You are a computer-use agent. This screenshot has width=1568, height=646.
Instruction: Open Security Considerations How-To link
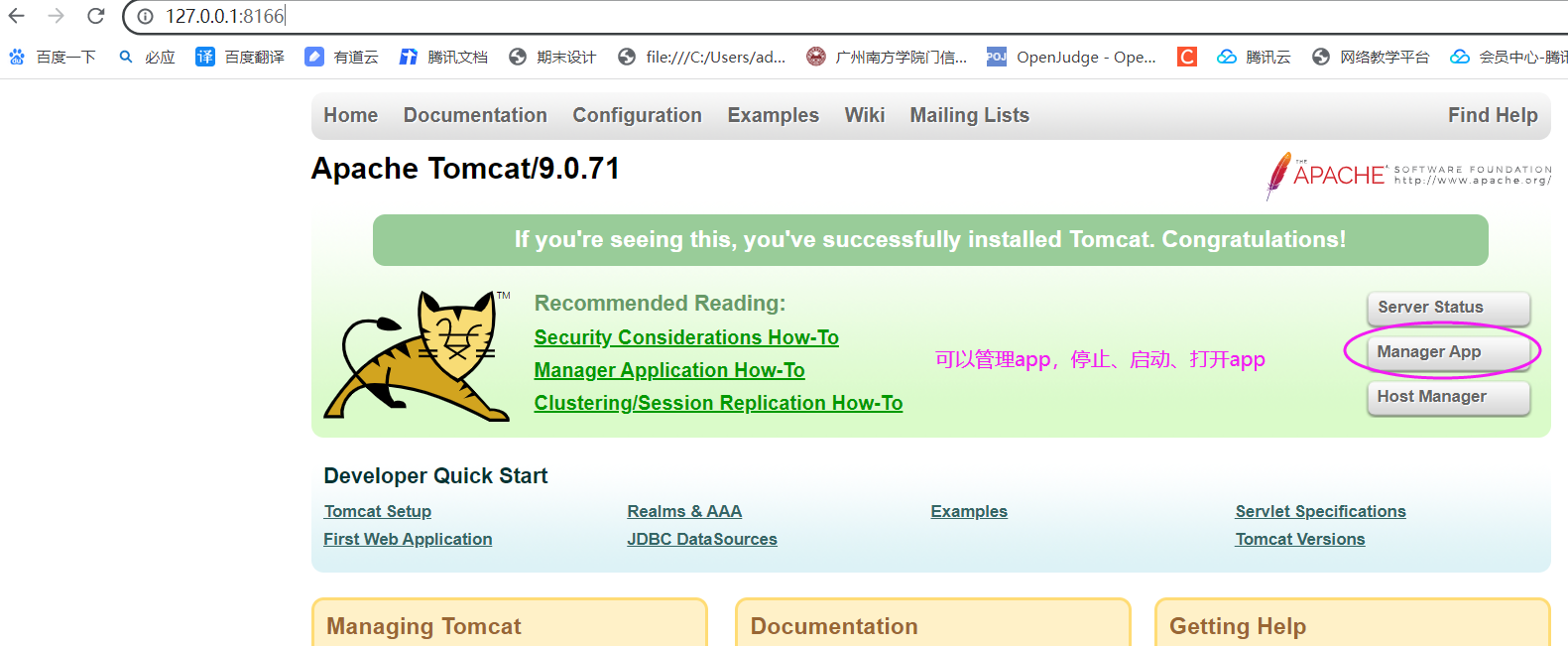coord(686,337)
